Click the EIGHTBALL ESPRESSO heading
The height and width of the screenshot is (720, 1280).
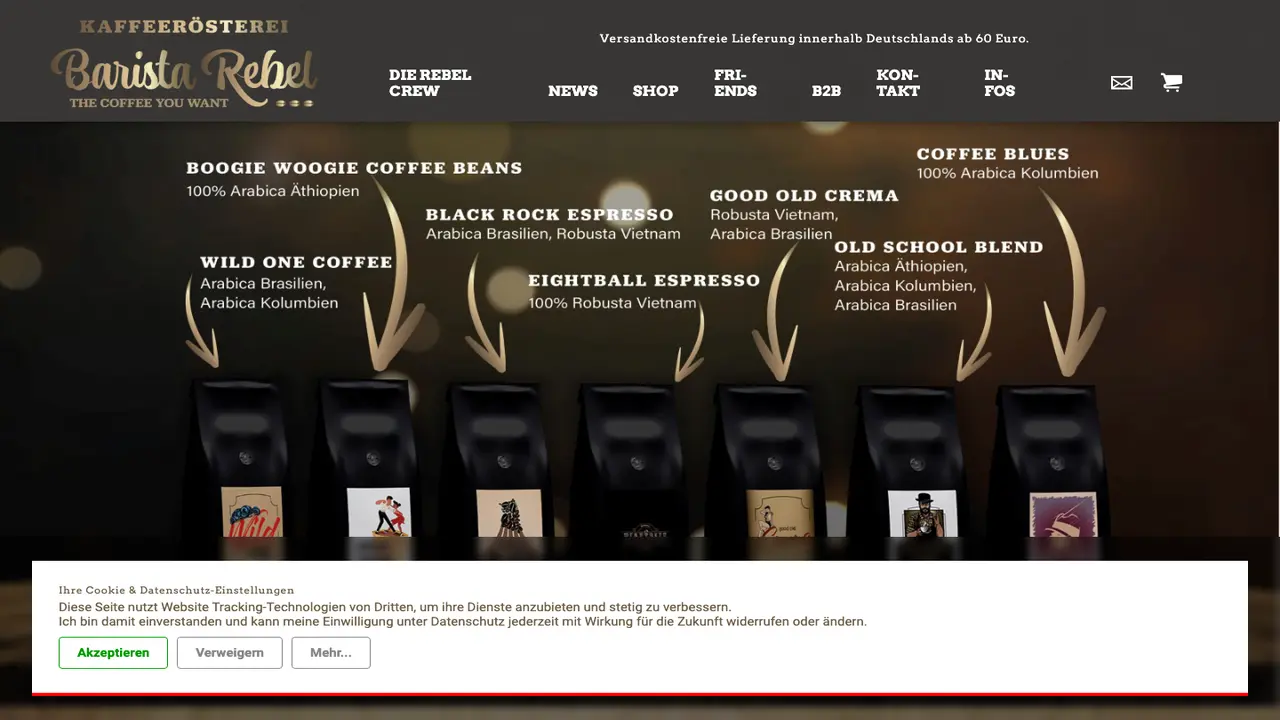[x=644, y=280]
